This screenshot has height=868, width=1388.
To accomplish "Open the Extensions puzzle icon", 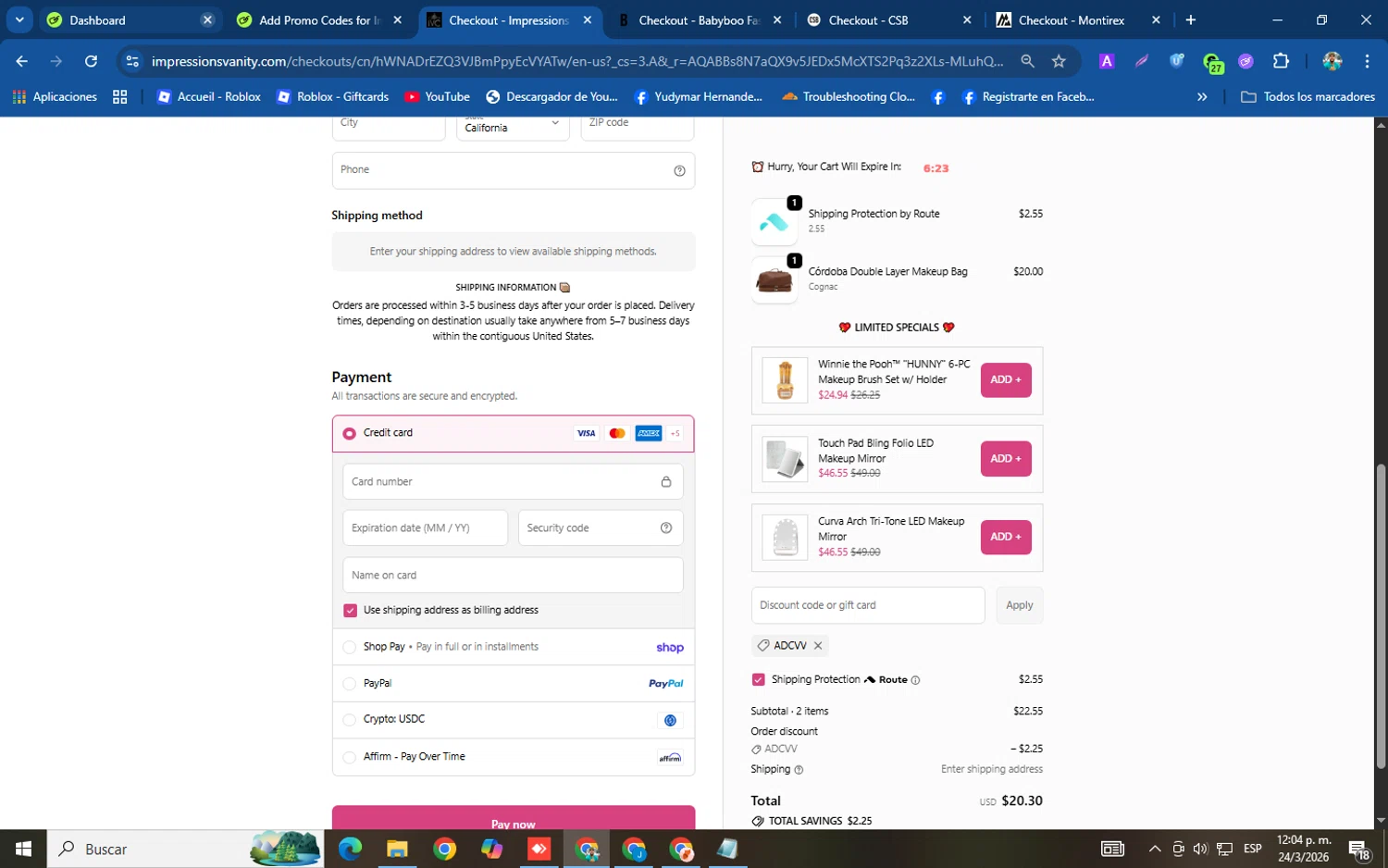I will click(x=1281, y=61).
